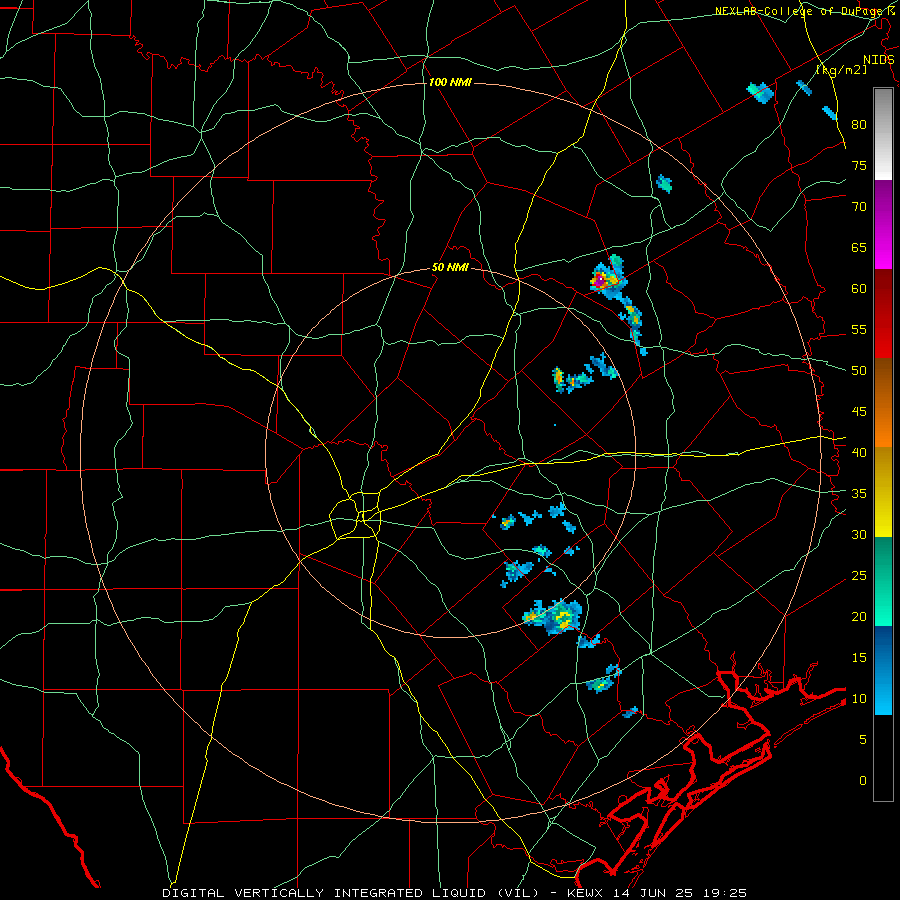Select the magenta-purple segment of the color bar
The image size is (900, 900).
883,224
